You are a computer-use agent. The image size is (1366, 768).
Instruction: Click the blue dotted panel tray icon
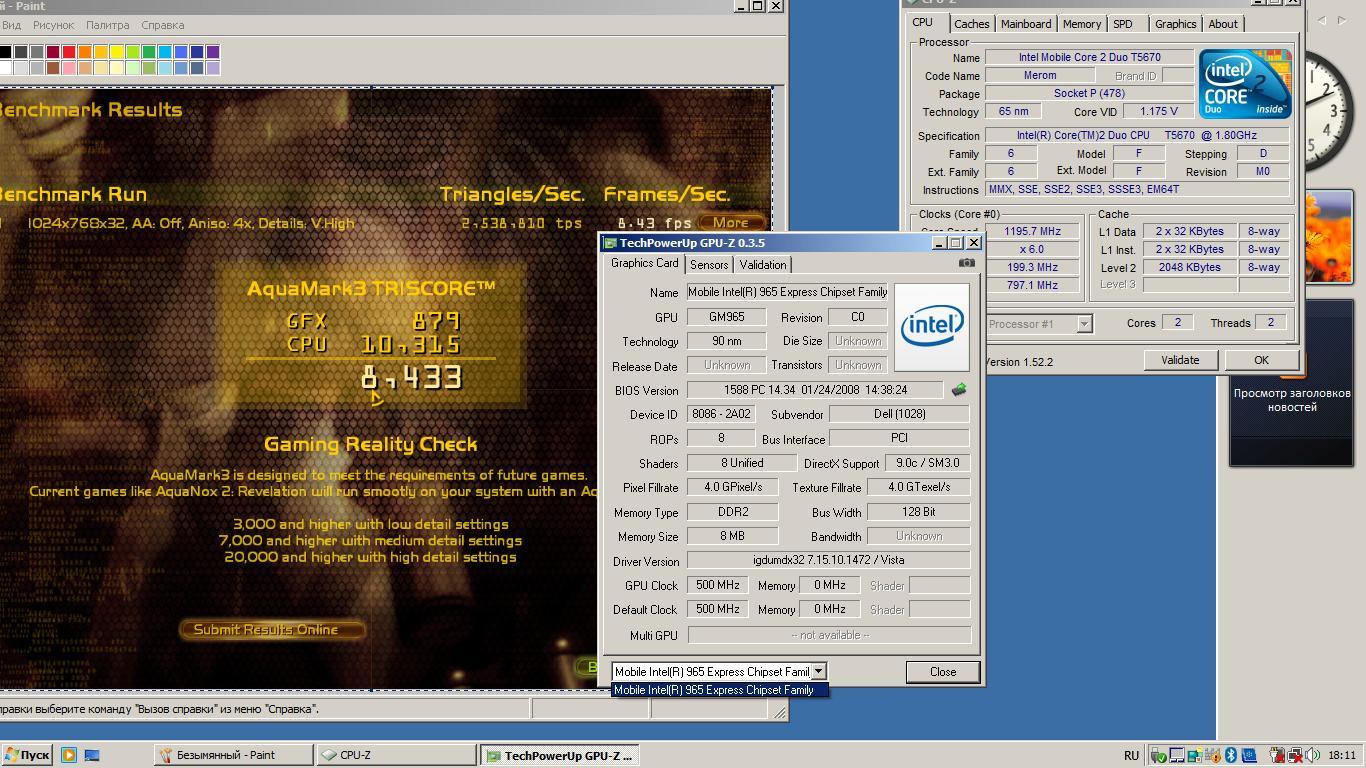point(1249,756)
